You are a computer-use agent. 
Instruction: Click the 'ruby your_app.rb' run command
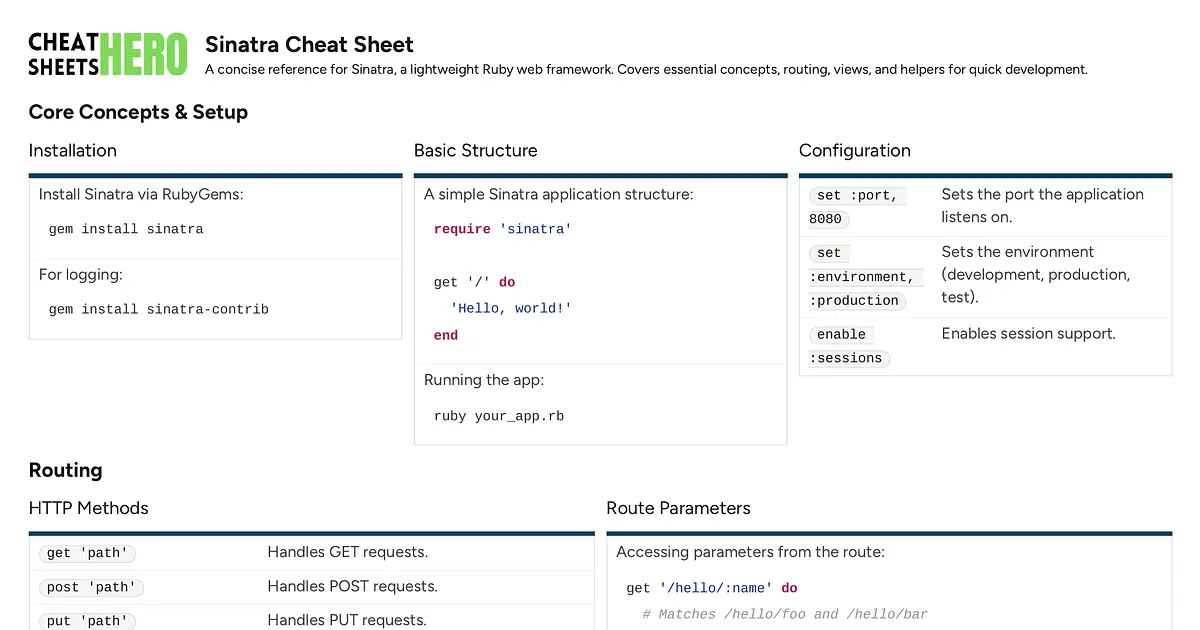(498, 416)
